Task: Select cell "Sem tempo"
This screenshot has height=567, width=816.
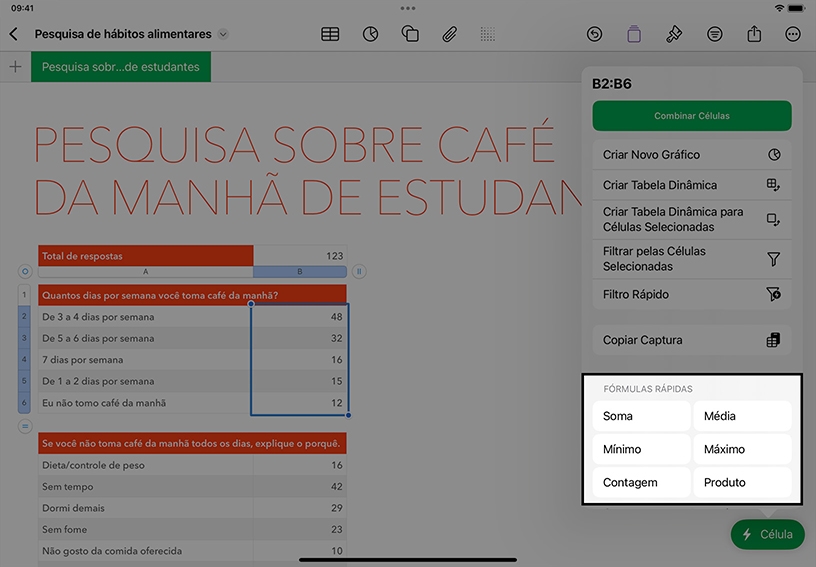Action: pos(146,486)
